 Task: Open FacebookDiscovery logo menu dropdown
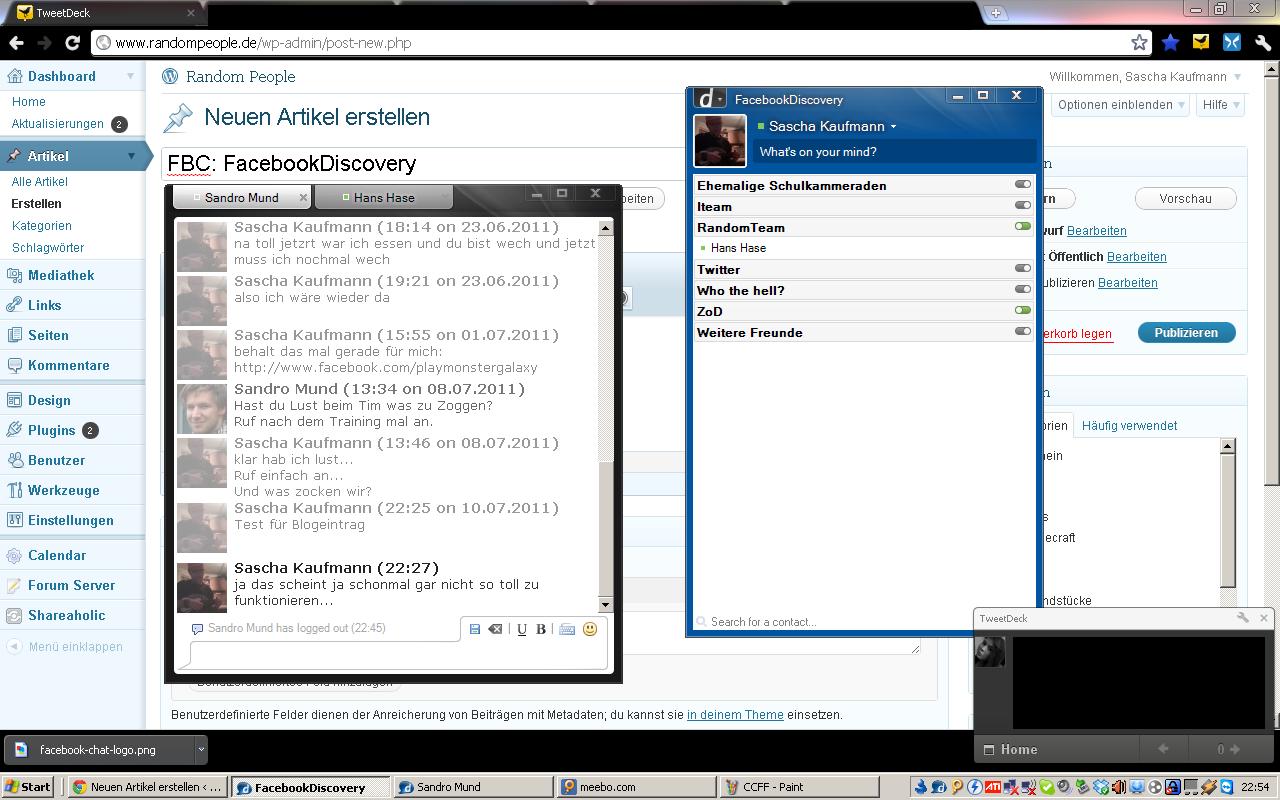point(710,98)
